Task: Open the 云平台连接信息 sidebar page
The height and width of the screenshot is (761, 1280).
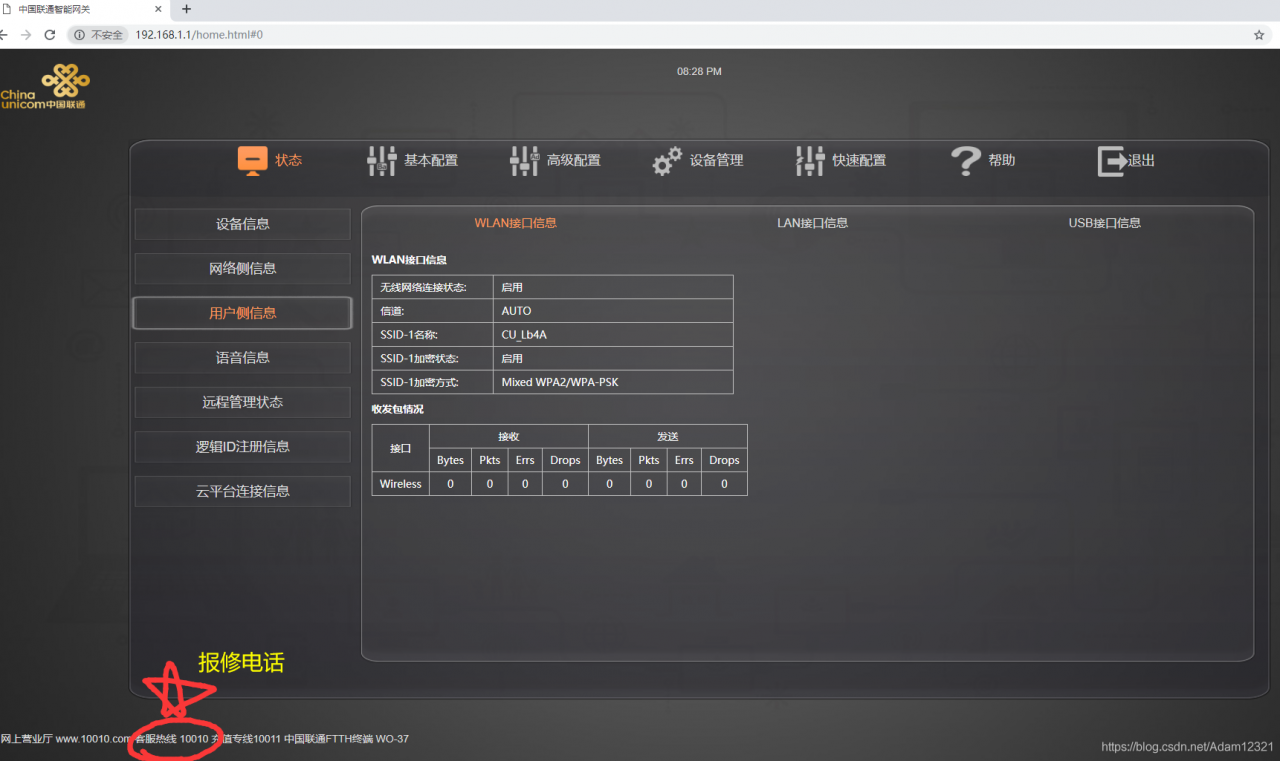Action: click(243, 491)
